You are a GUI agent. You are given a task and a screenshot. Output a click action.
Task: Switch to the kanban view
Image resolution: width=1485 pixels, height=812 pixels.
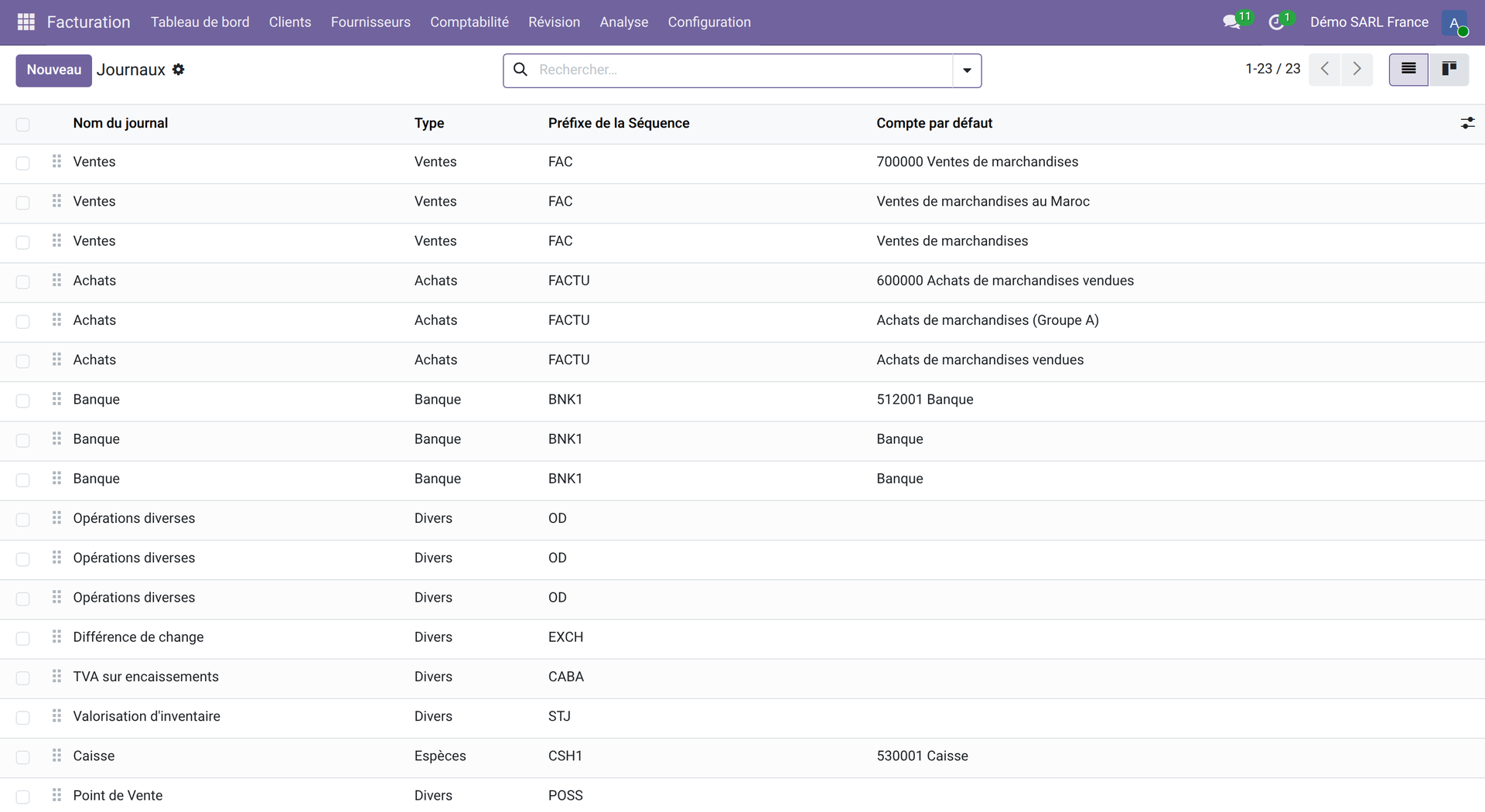click(1449, 70)
